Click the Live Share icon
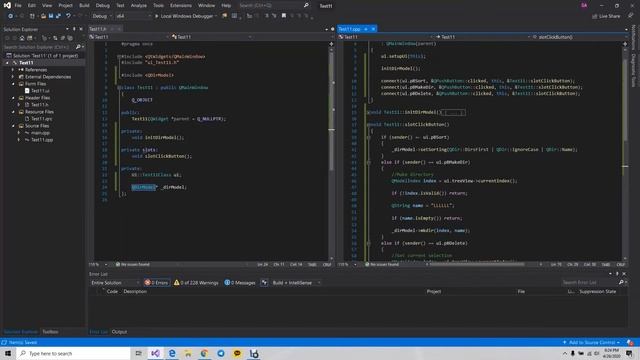Screen dimensions: 640x360 point(594,16)
